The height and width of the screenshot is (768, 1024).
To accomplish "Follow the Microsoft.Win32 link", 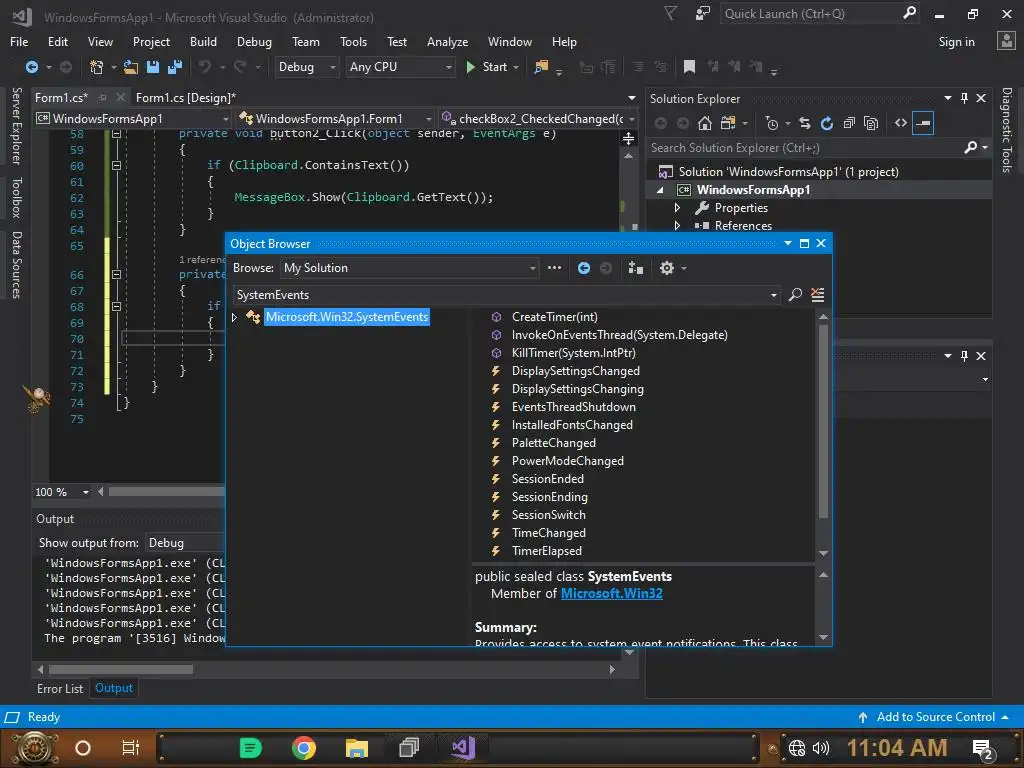I will point(611,594).
